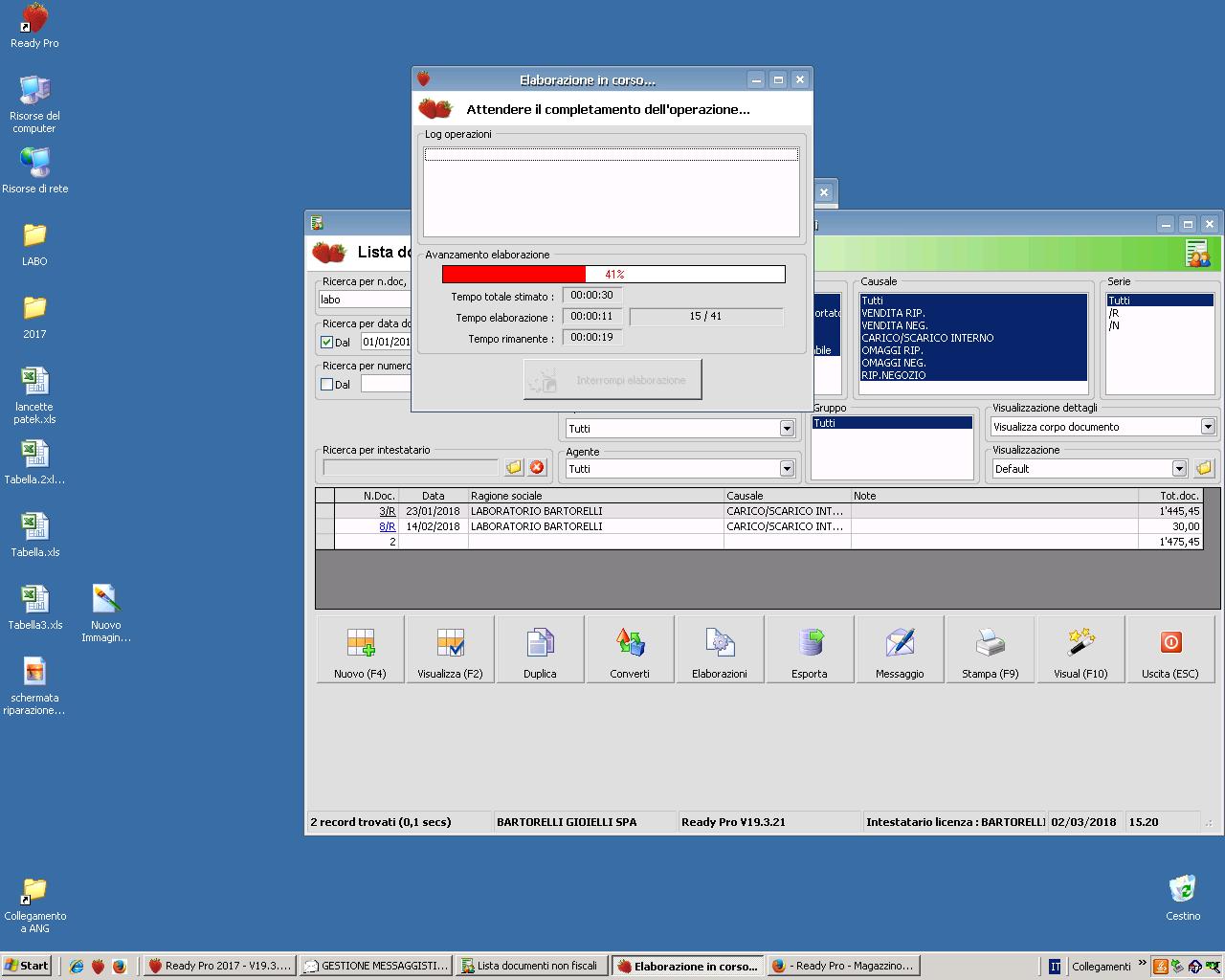Viewport: 1225px width, 980px height.
Task: Switch to Ready Pro 2017 taskbar item
Action: (x=219, y=966)
